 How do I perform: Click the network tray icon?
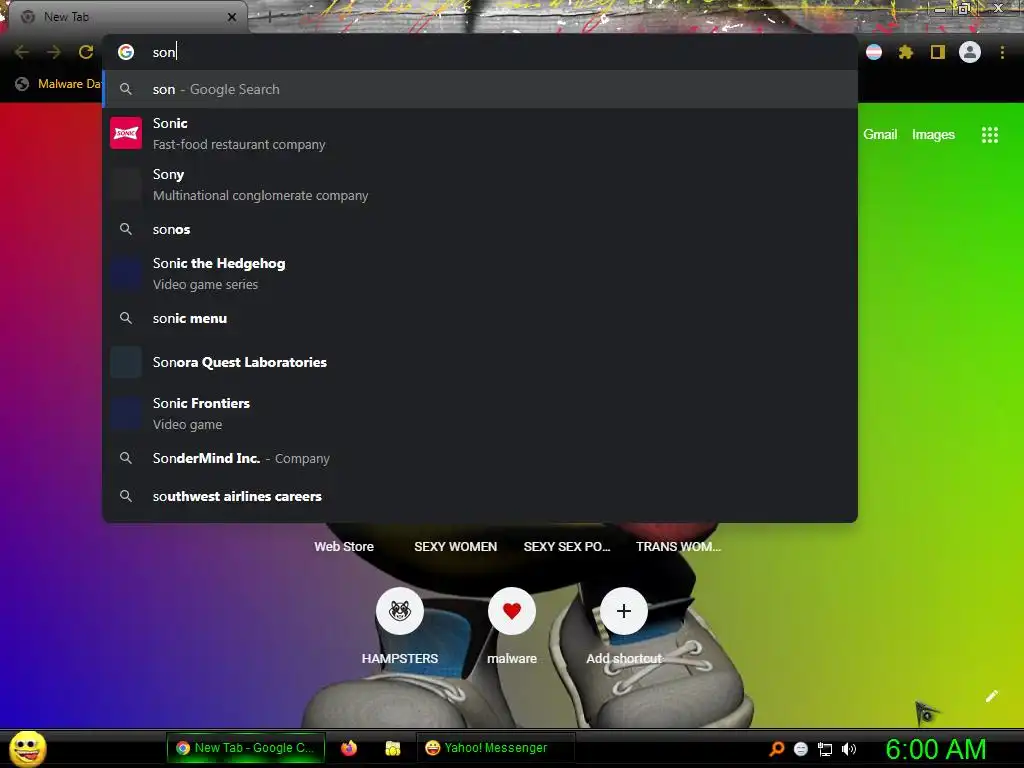point(825,749)
